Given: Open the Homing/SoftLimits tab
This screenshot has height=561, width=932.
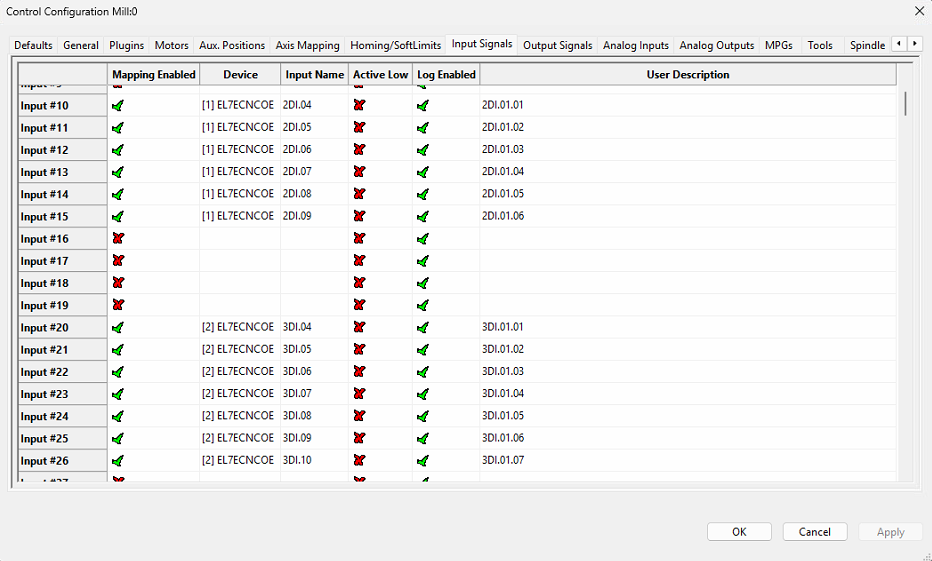Looking at the screenshot, I should 393,45.
